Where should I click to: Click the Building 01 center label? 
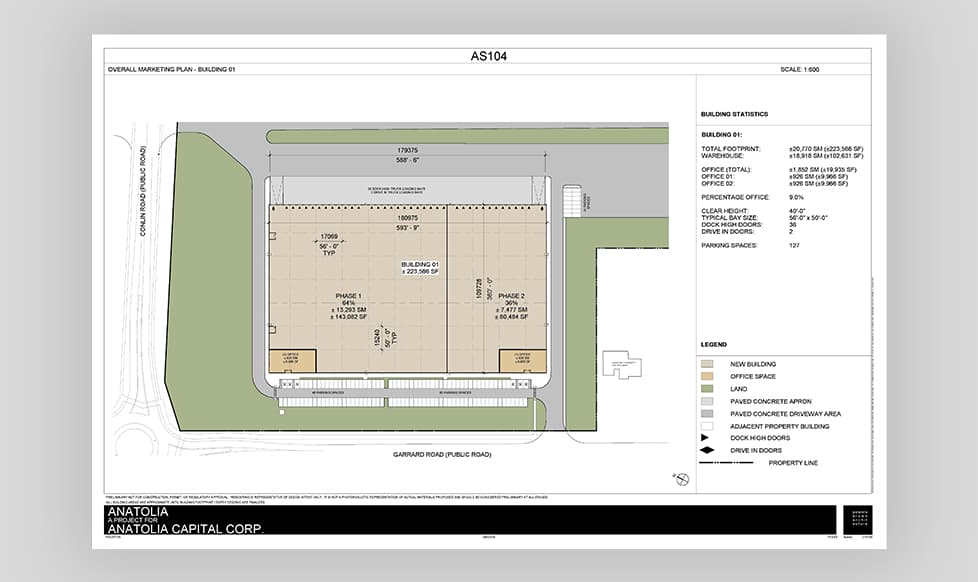tap(414, 266)
